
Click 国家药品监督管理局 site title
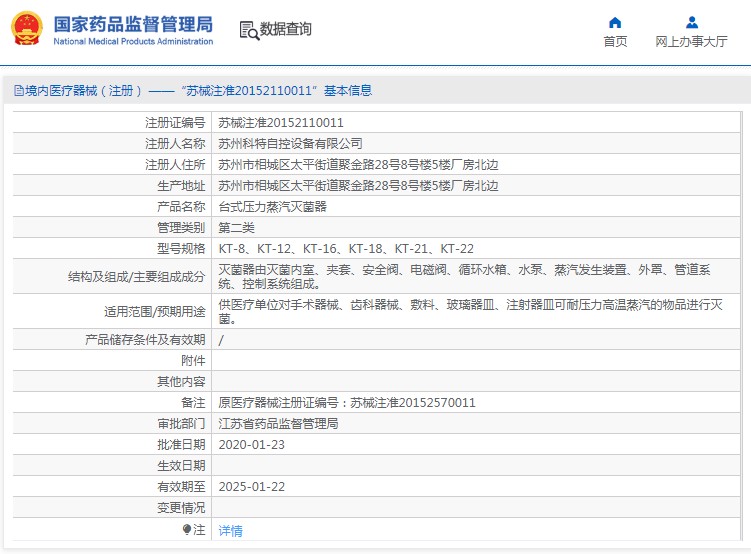pos(133,24)
